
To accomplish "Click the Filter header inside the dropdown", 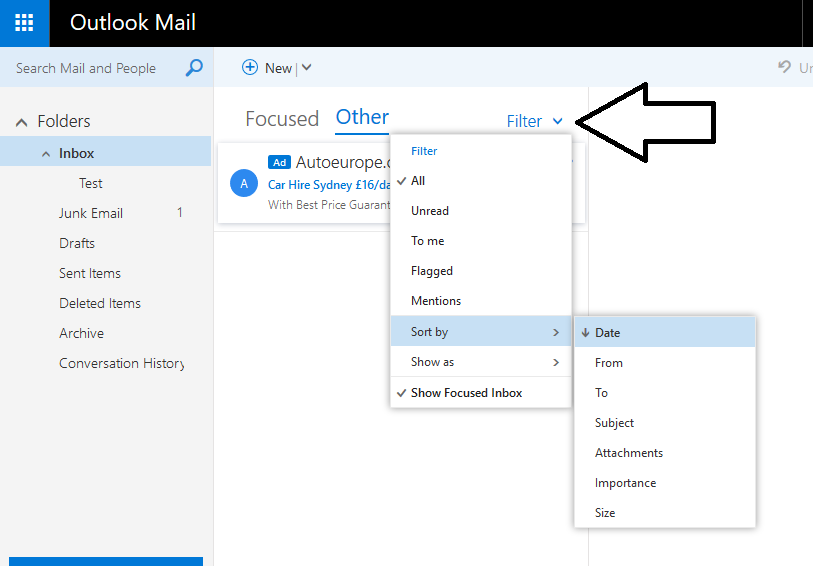I will [424, 151].
